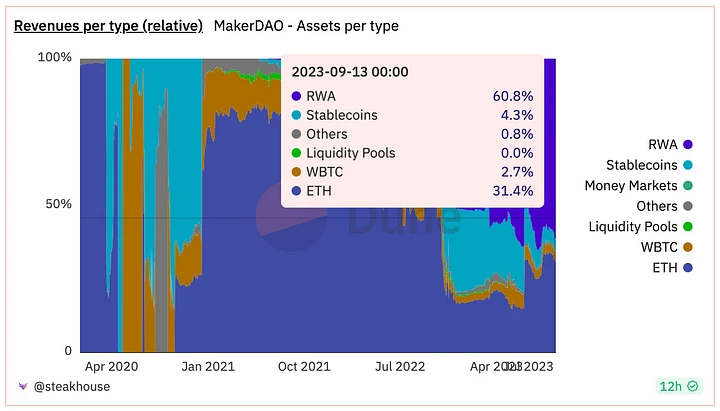Click the Jan 2021 axis label
Image resolution: width=720 pixels, height=411 pixels.
(208, 367)
